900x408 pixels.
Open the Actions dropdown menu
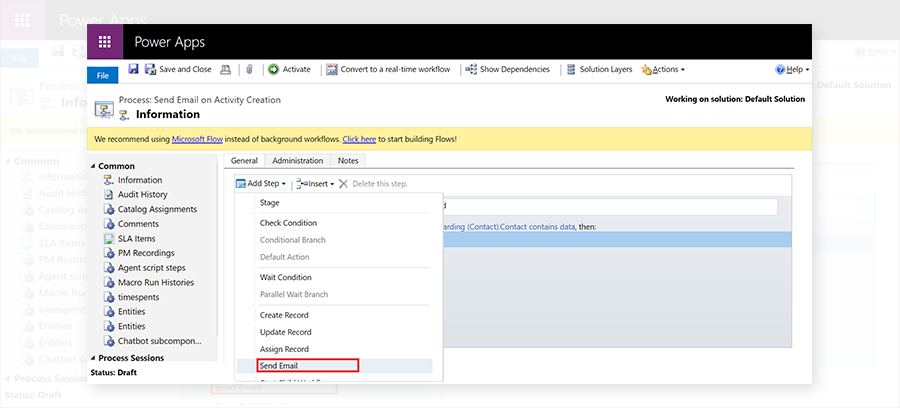pyautogui.click(x=663, y=69)
